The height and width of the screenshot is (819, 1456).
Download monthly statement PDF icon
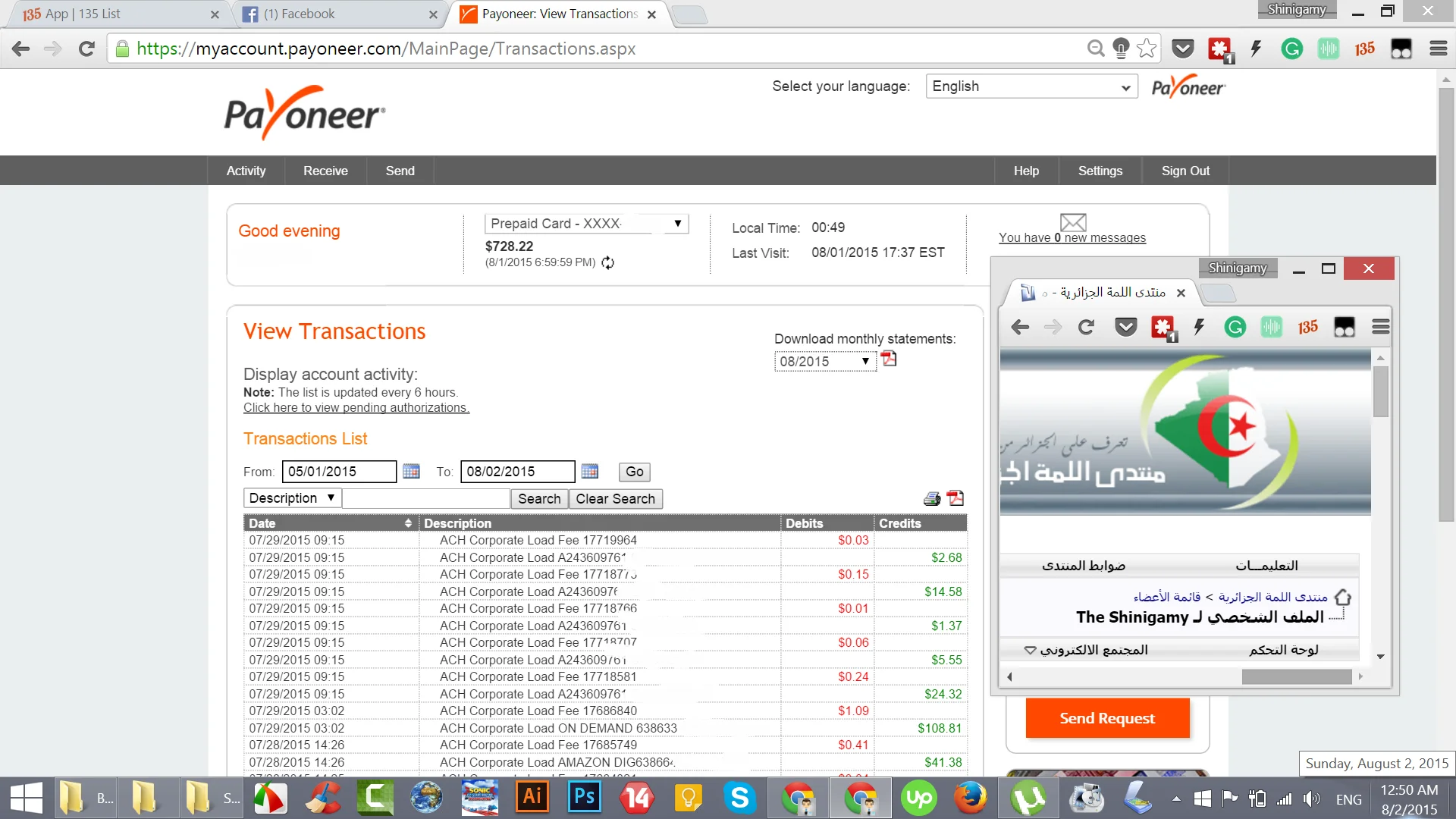pyautogui.click(x=889, y=359)
